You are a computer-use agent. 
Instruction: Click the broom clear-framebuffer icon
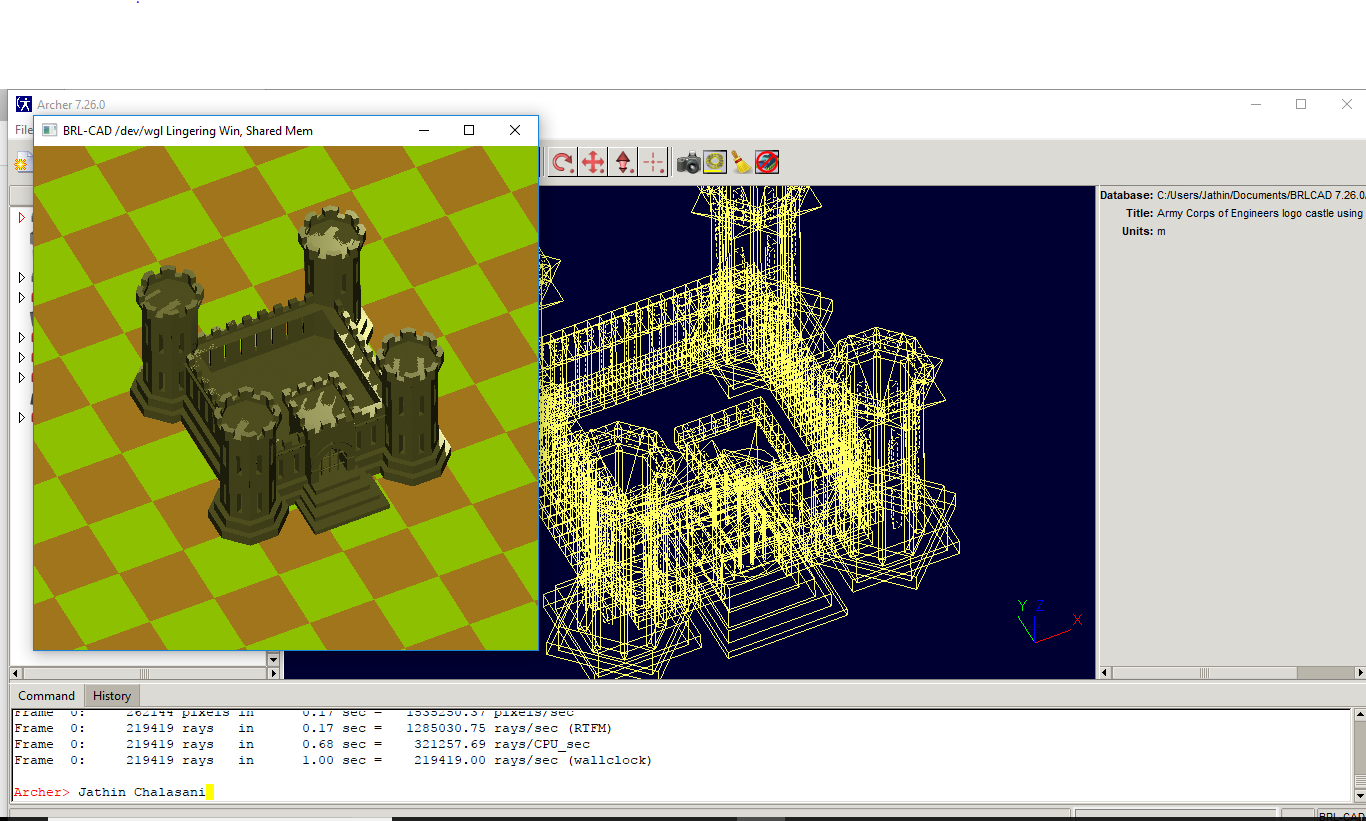click(x=740, y=162)
